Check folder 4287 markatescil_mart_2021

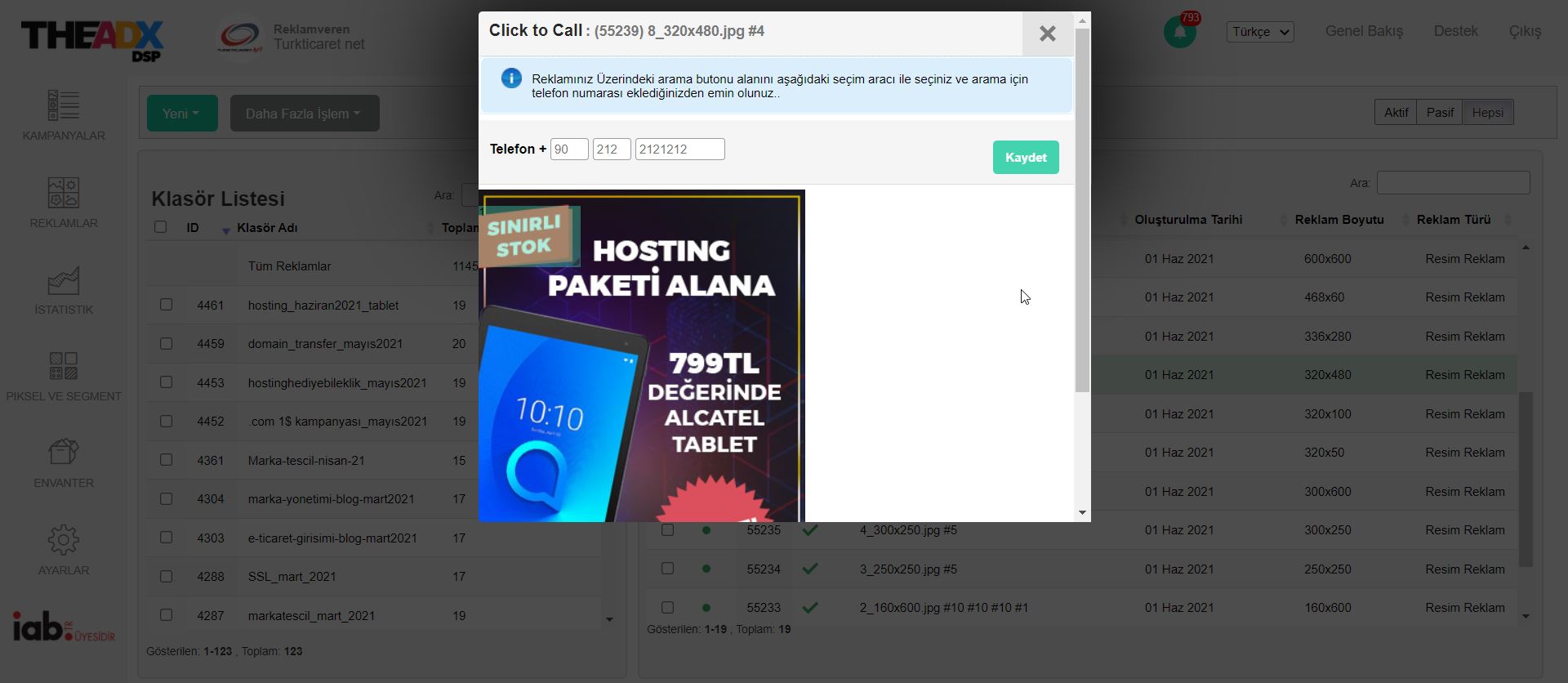[x=167, y=615]
